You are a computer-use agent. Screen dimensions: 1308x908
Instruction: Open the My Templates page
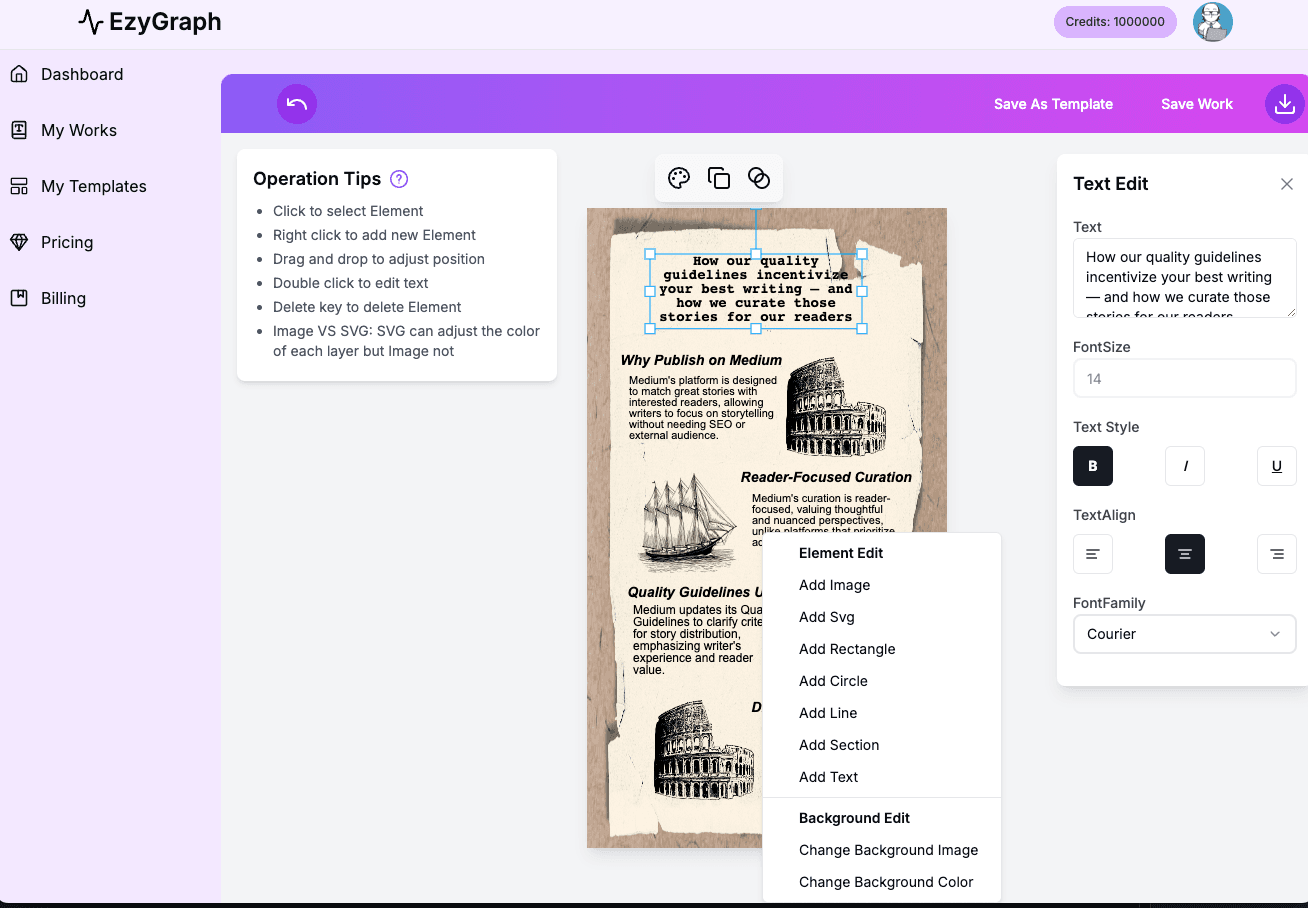[x=94, y=186]
